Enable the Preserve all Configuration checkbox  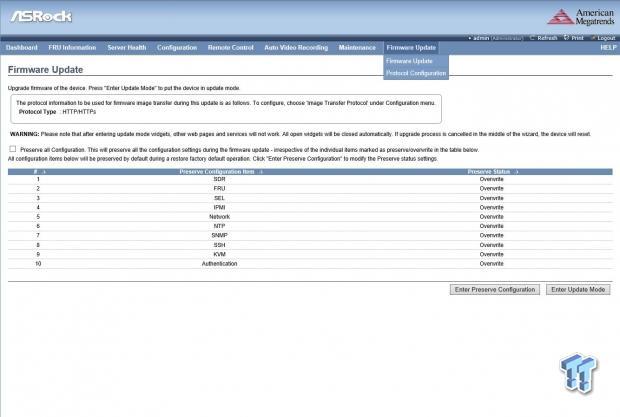click(x=13, y=149)
